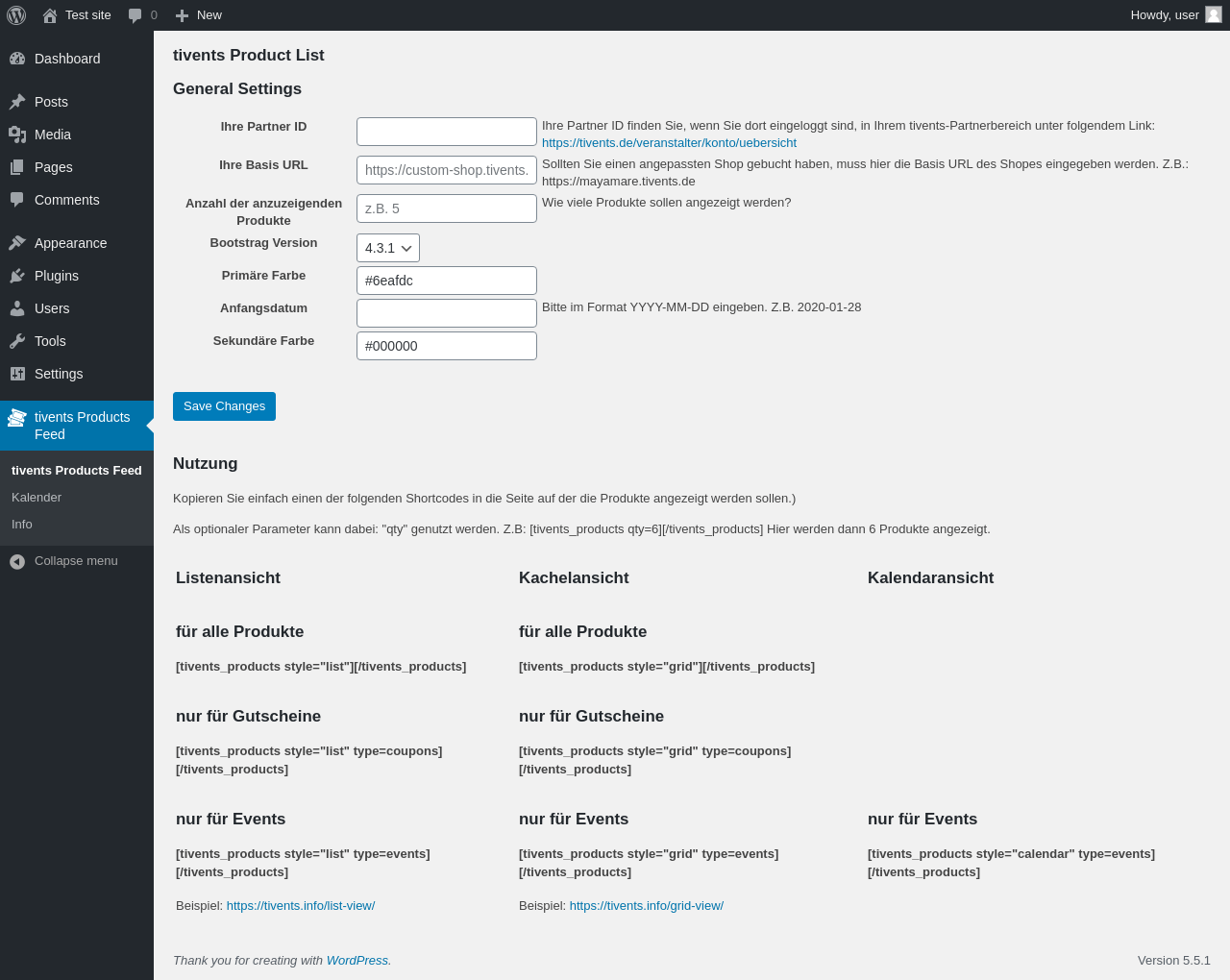
Task: Open the Media menu item
Action: (x=77, y=135)
